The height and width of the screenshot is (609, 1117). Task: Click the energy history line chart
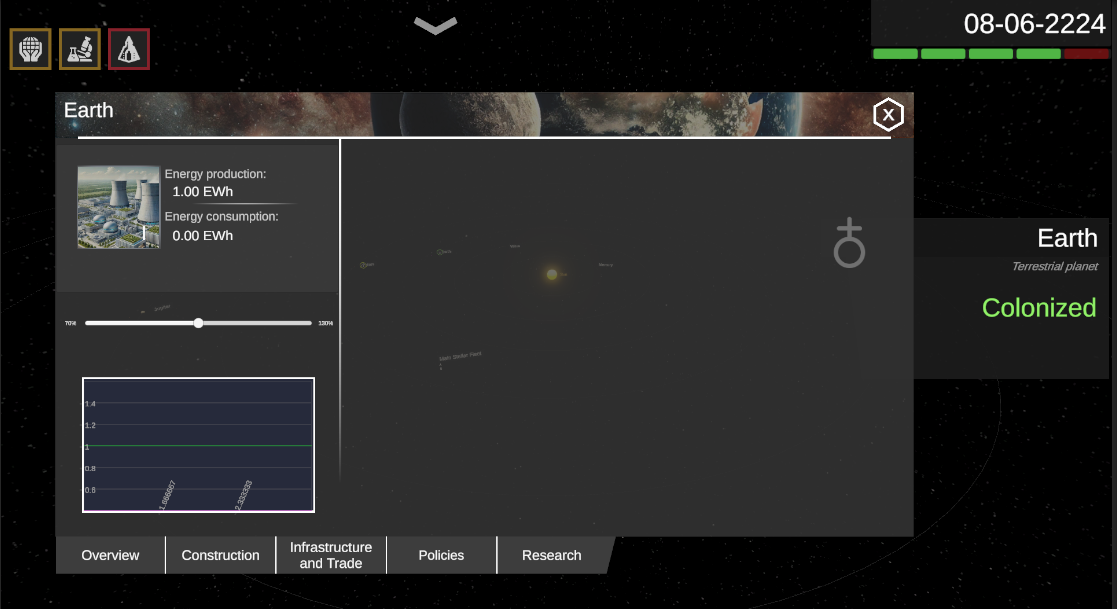(198, 444)
